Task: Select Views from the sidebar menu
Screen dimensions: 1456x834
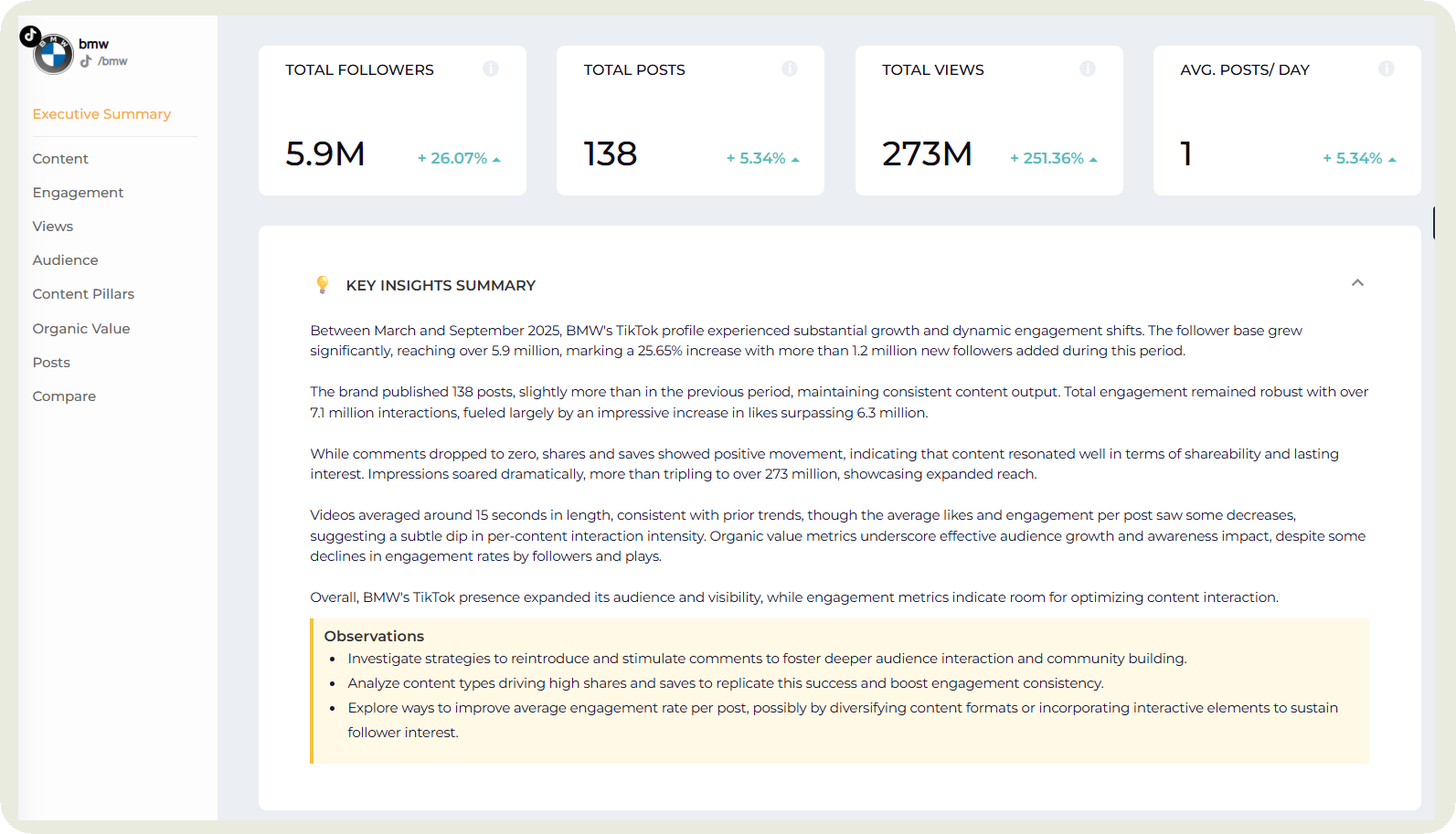Action: [53, 227]
